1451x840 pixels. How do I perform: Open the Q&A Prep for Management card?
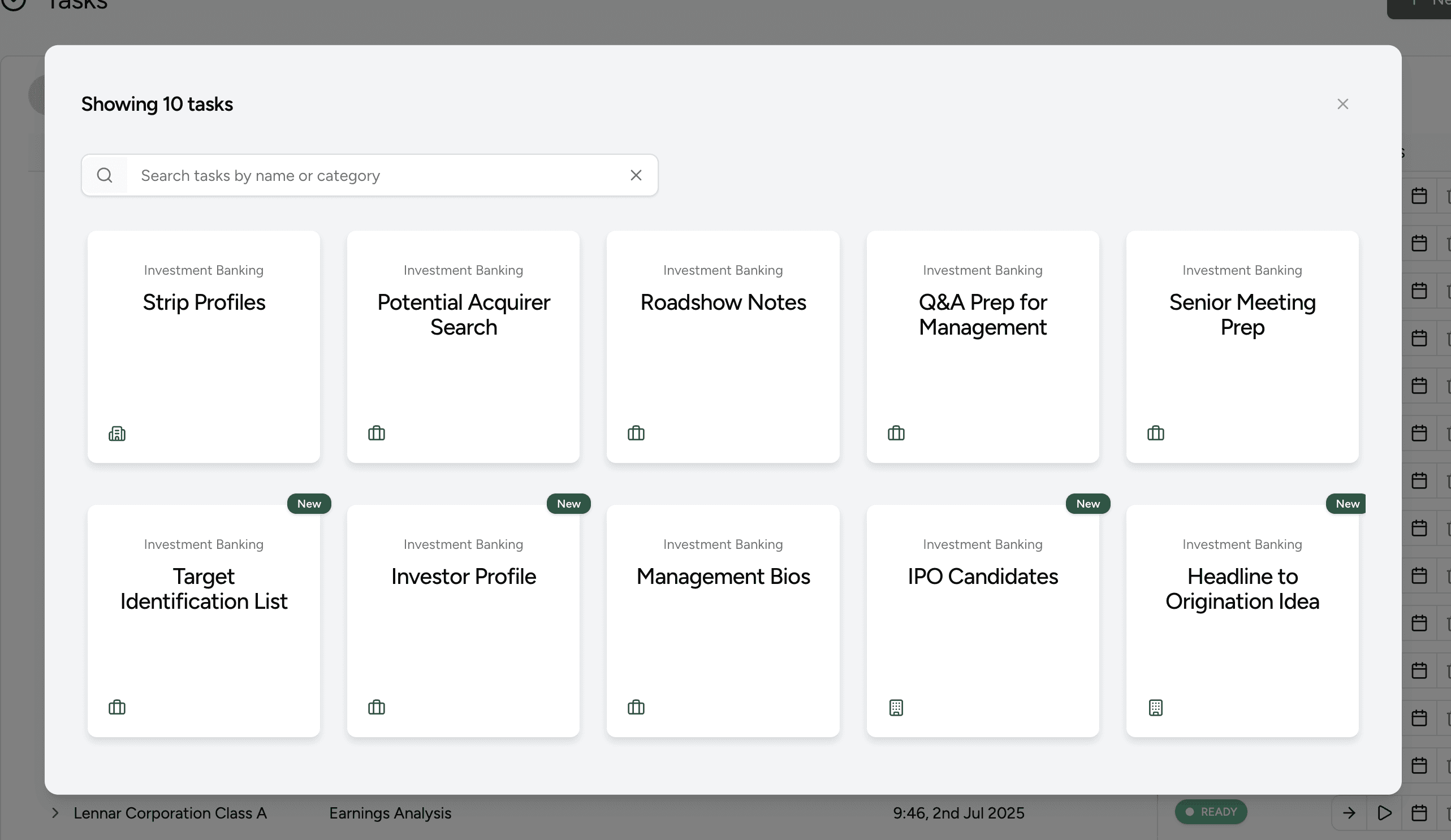pos(982,347)
